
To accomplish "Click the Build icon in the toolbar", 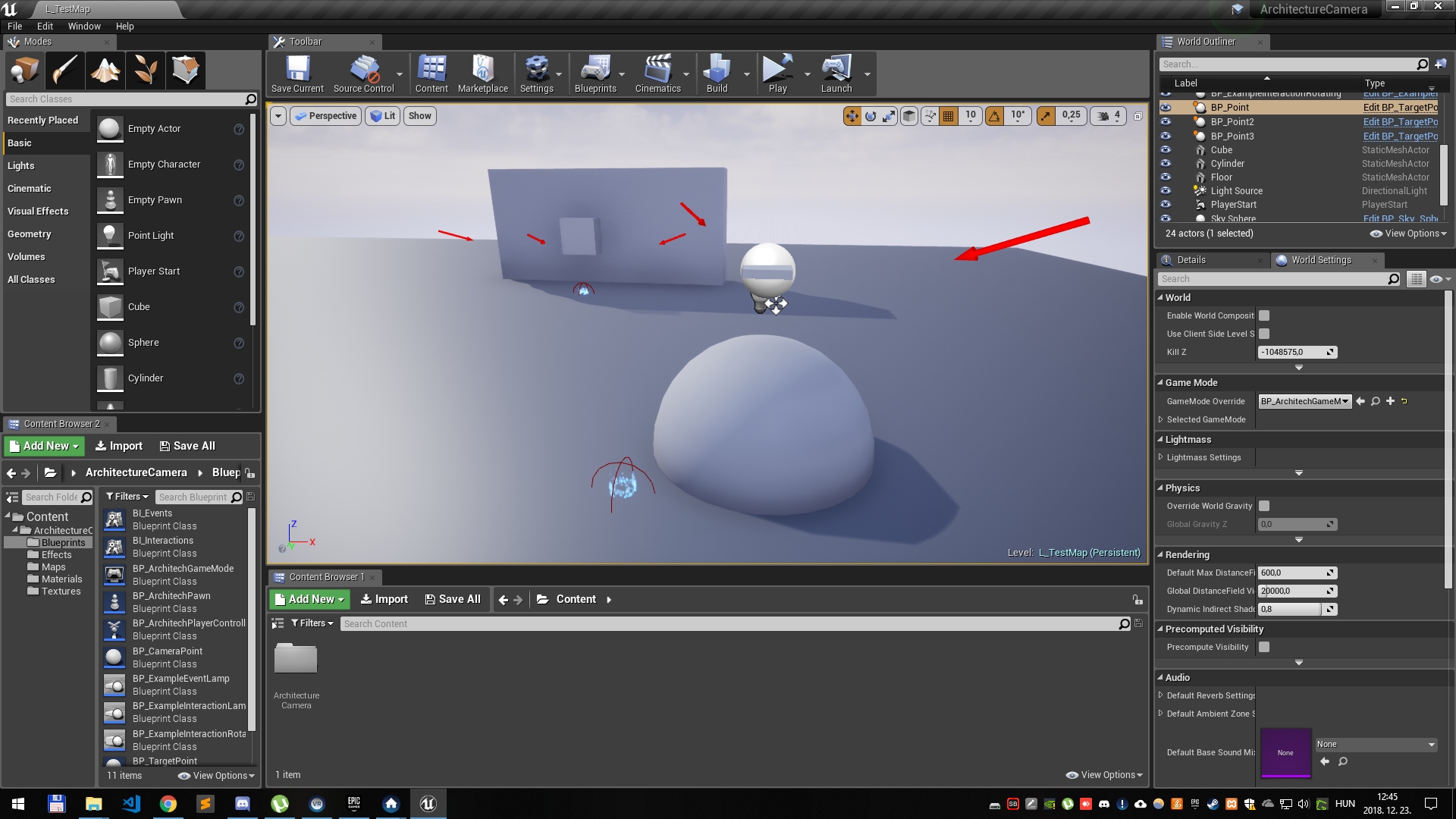I will click(715, 72).
